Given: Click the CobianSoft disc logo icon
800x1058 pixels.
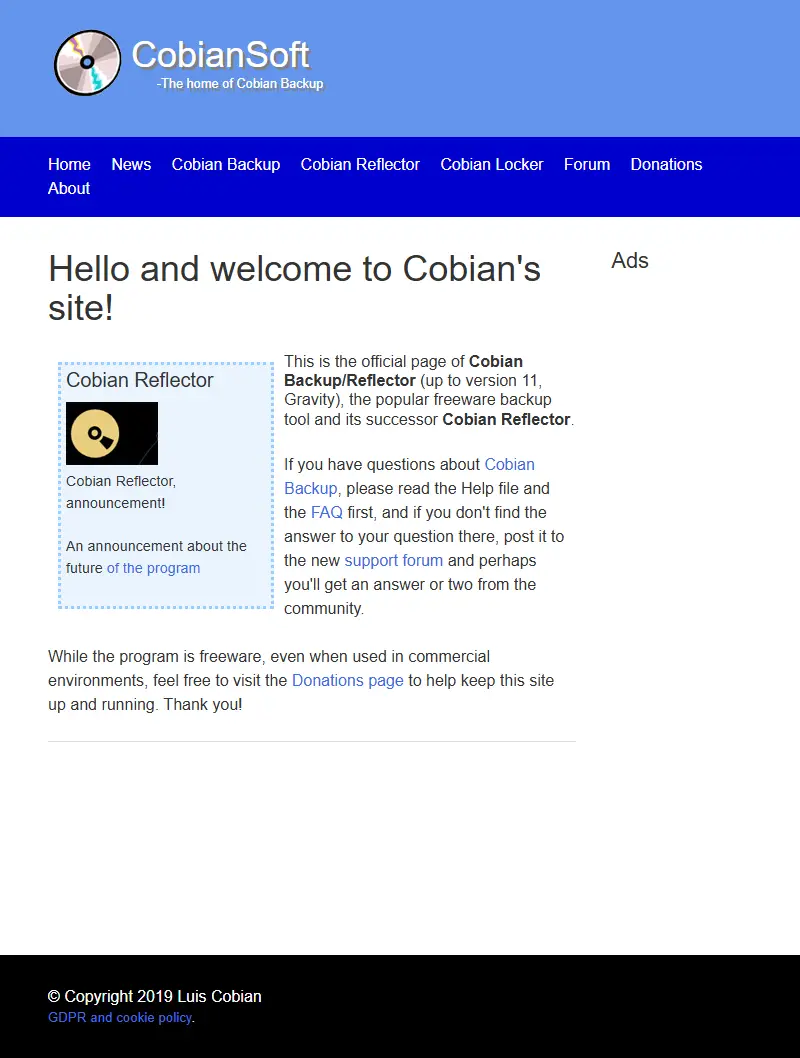Looking at the screenshot, I should 88,63.
